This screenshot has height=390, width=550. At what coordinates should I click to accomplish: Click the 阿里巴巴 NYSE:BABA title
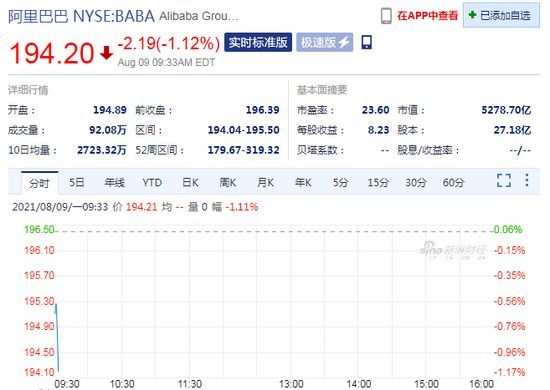pyautogui.click(x=81, y=16)
